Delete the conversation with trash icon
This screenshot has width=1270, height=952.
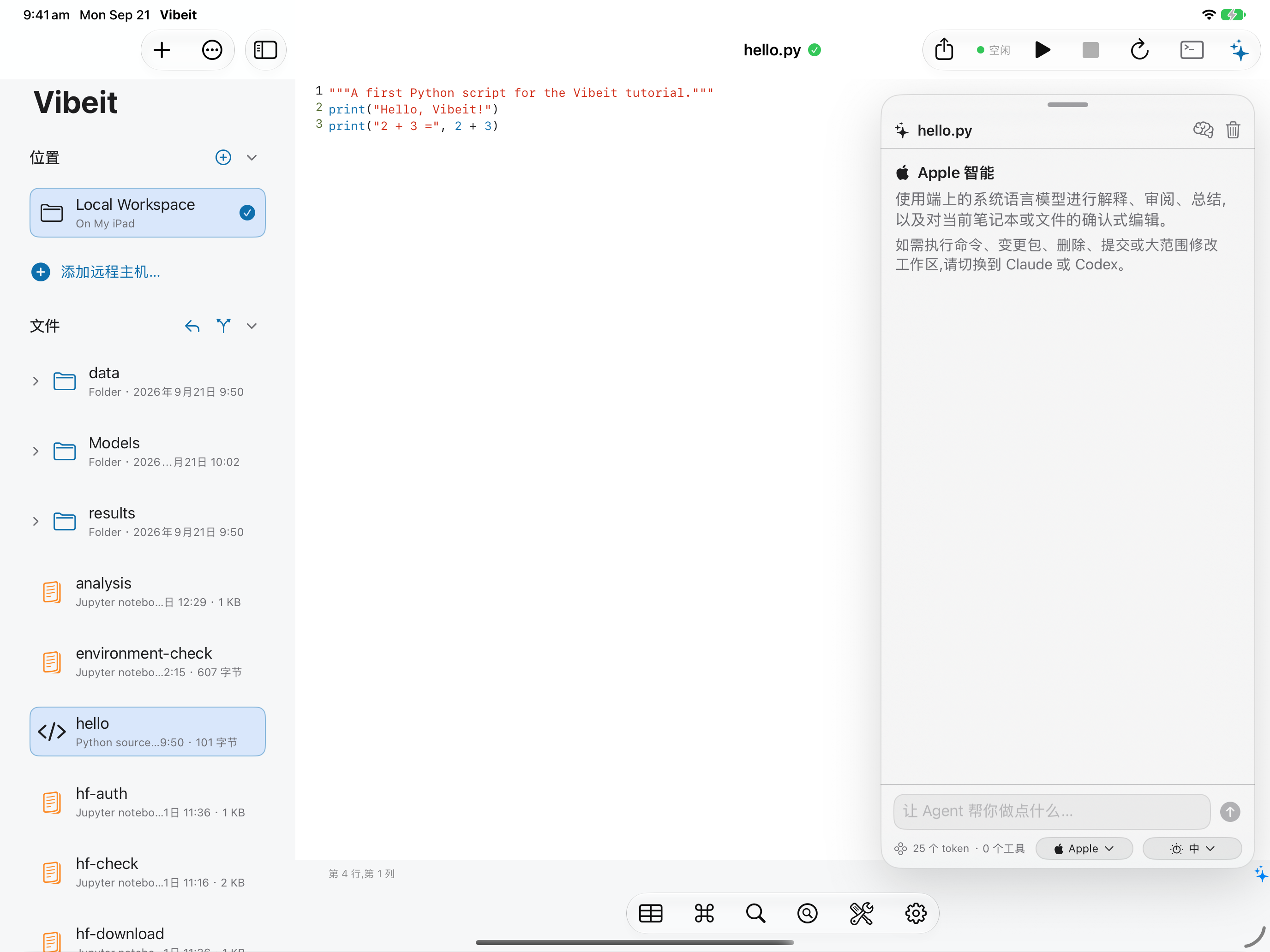pos(1233,130)
